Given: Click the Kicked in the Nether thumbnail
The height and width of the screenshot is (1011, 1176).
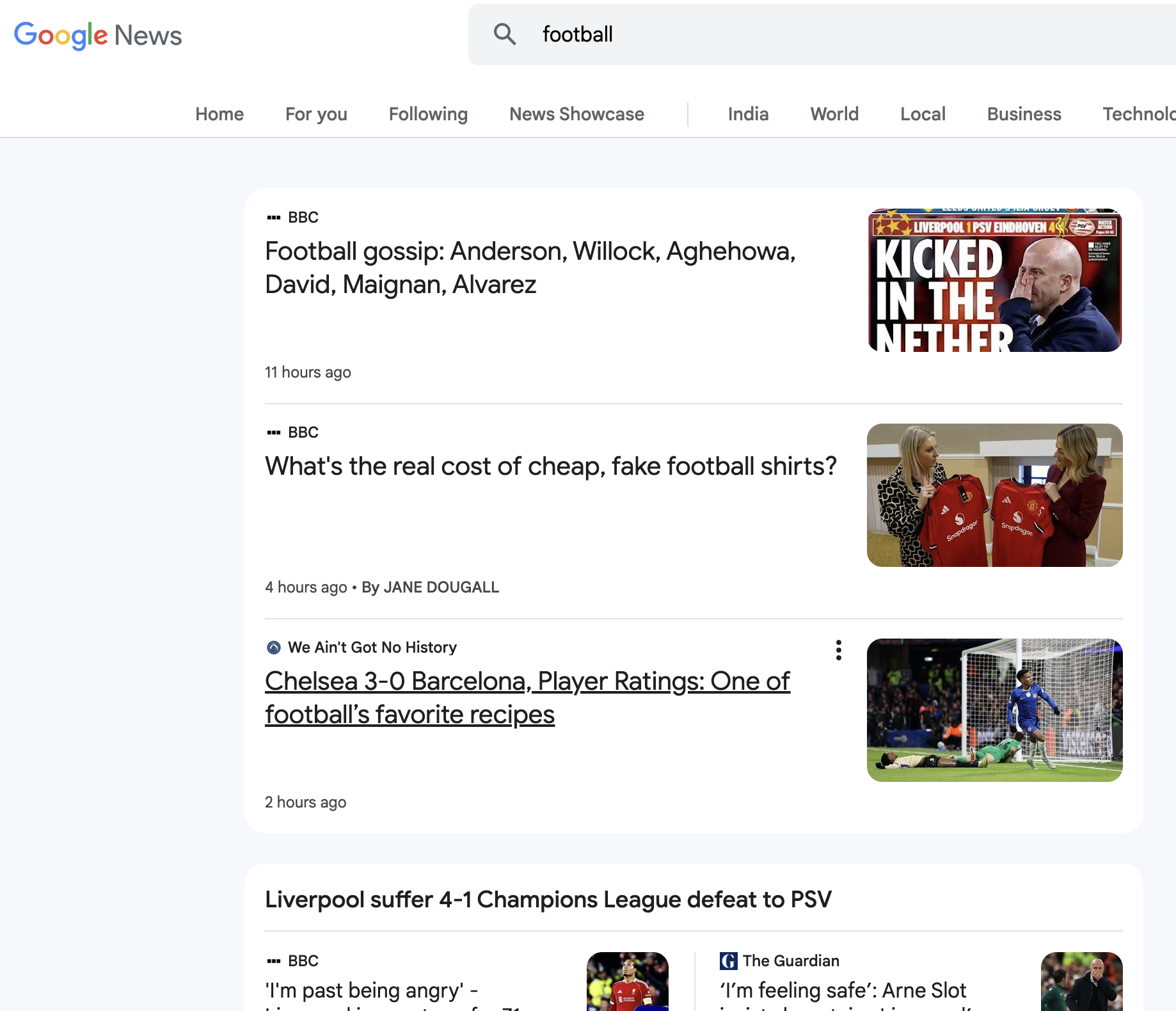Looking at the screenshot, I should [x=994, y=280].
